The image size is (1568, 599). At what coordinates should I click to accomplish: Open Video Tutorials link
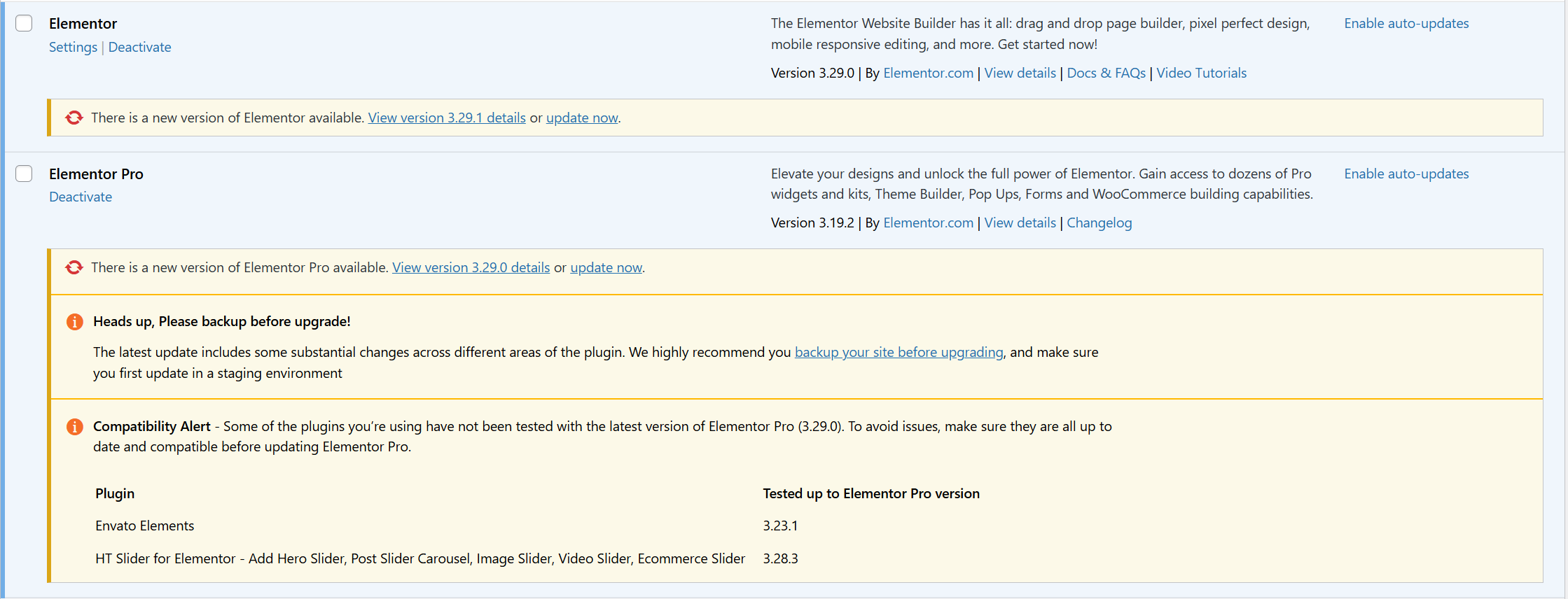pyautogui.click(x=1201, y=73)
